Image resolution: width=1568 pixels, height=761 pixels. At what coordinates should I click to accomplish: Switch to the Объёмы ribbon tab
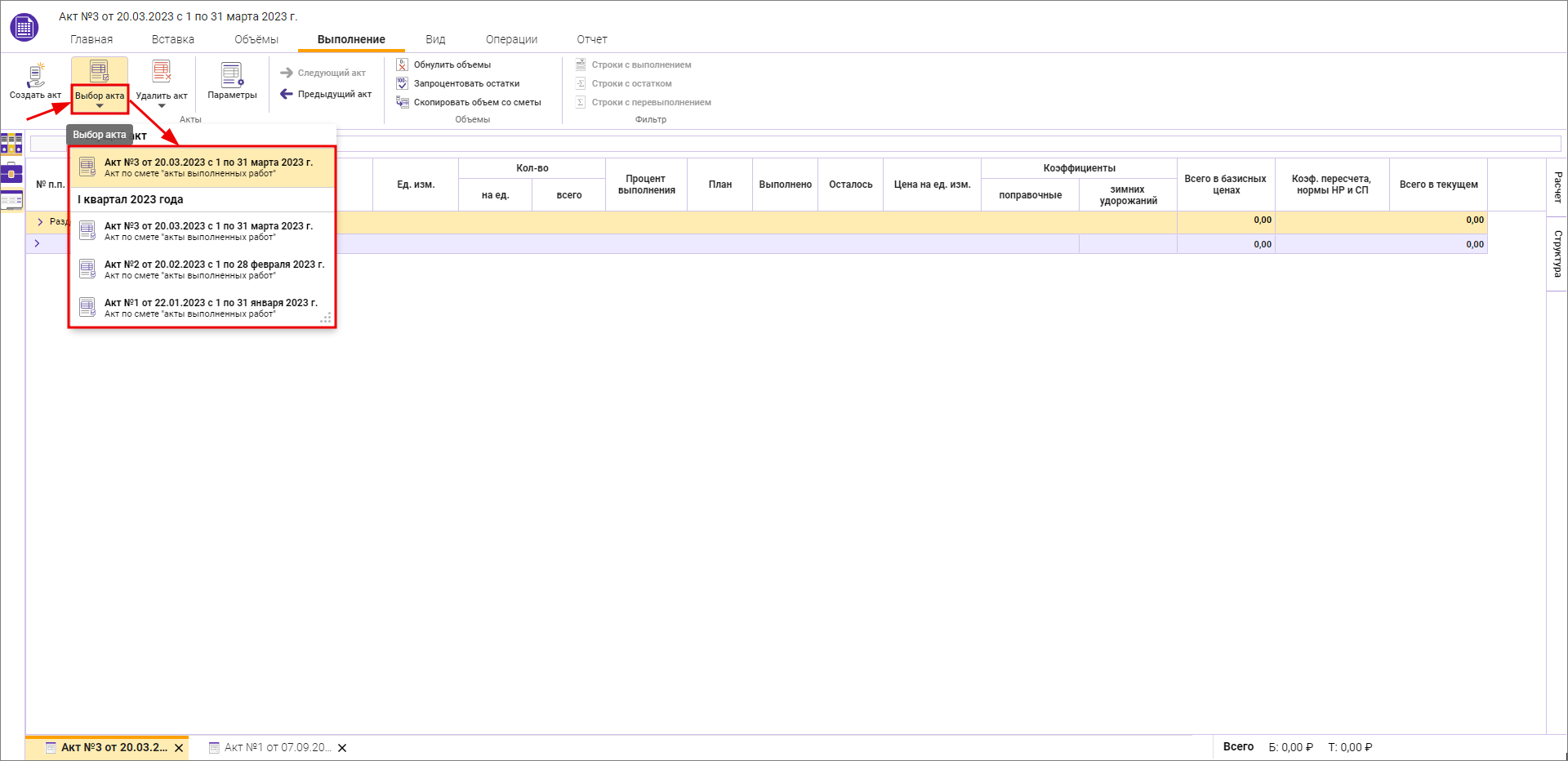[x=256, y=39]
